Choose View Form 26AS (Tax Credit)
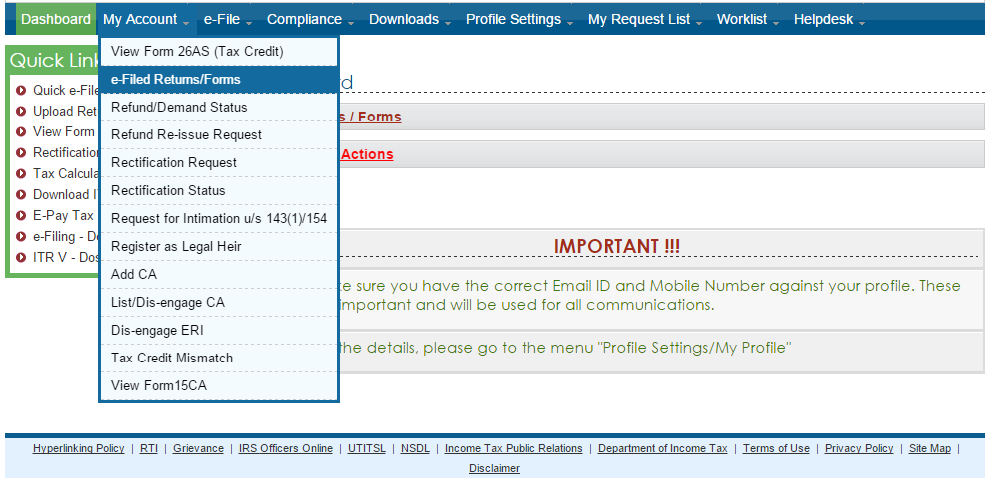 (197, 51)
